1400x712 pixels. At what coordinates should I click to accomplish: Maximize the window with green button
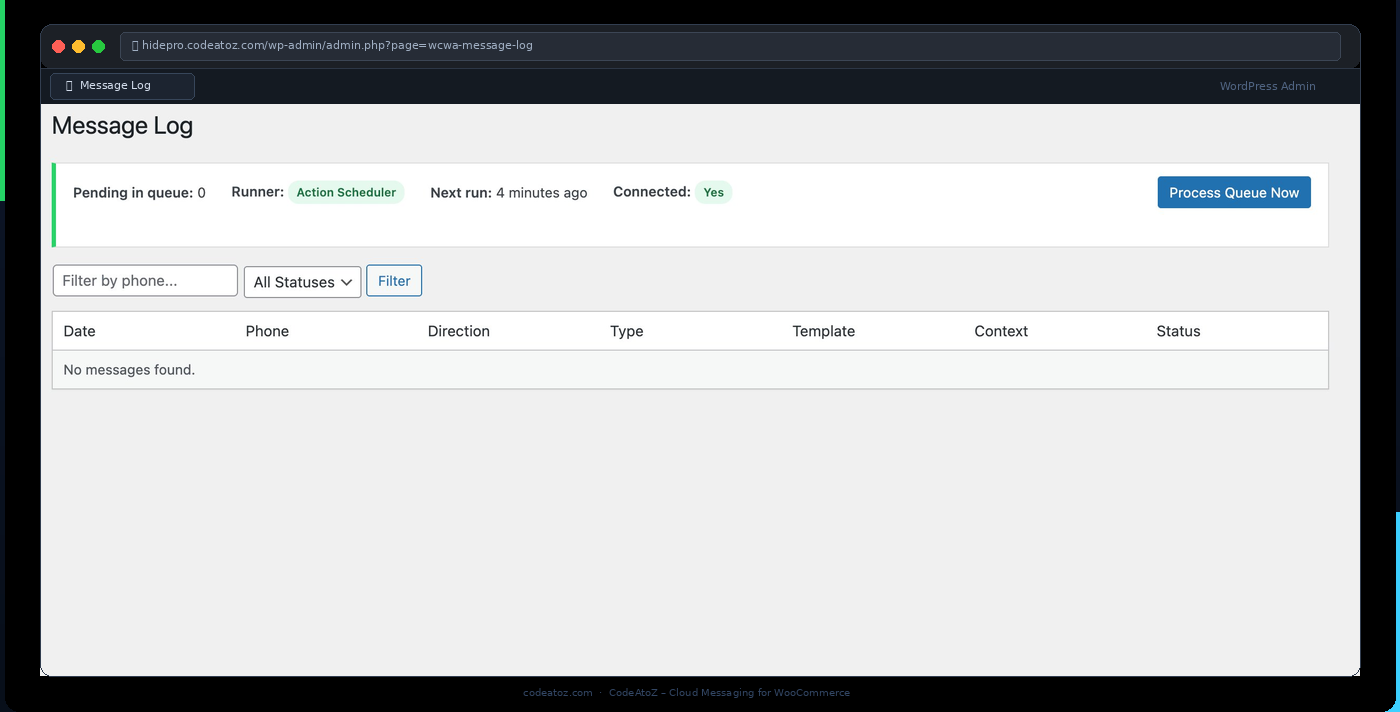click(x=98, y=47)
